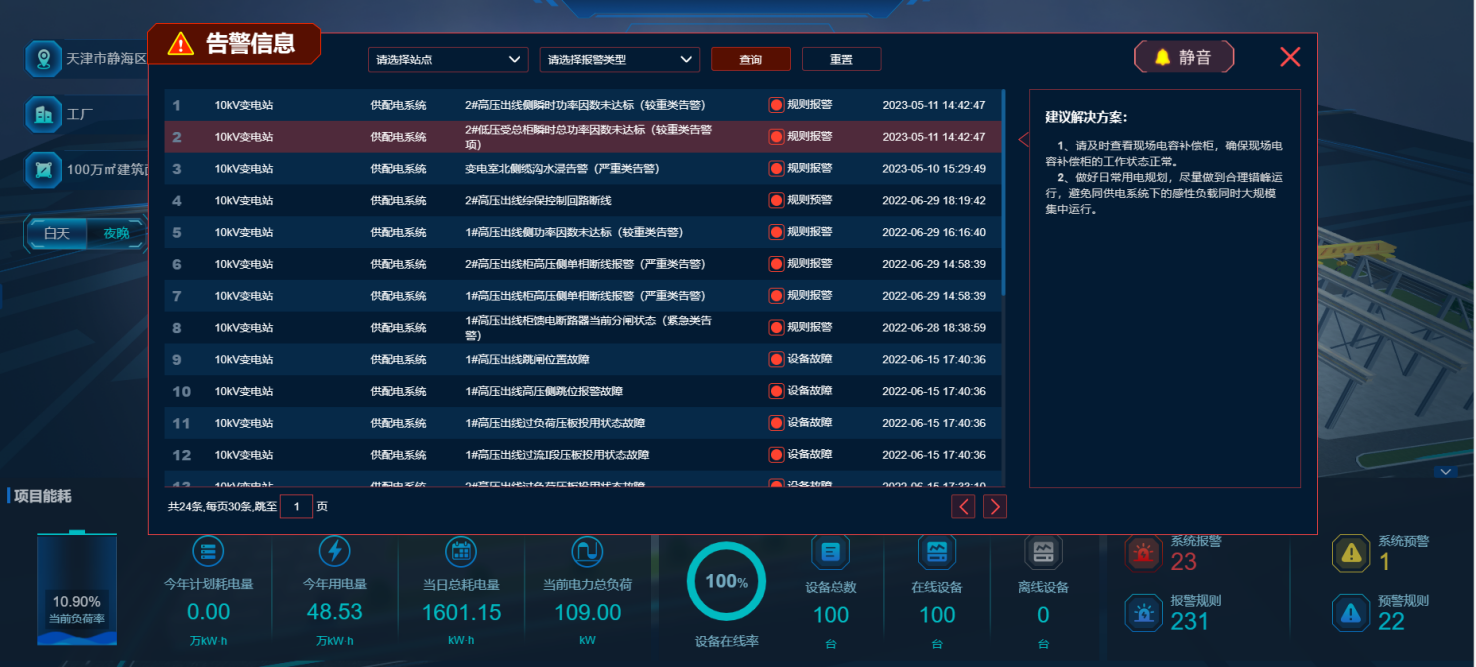
Task: Click the alarm list vertical scrollbar
Action: tap(1003, 193)
